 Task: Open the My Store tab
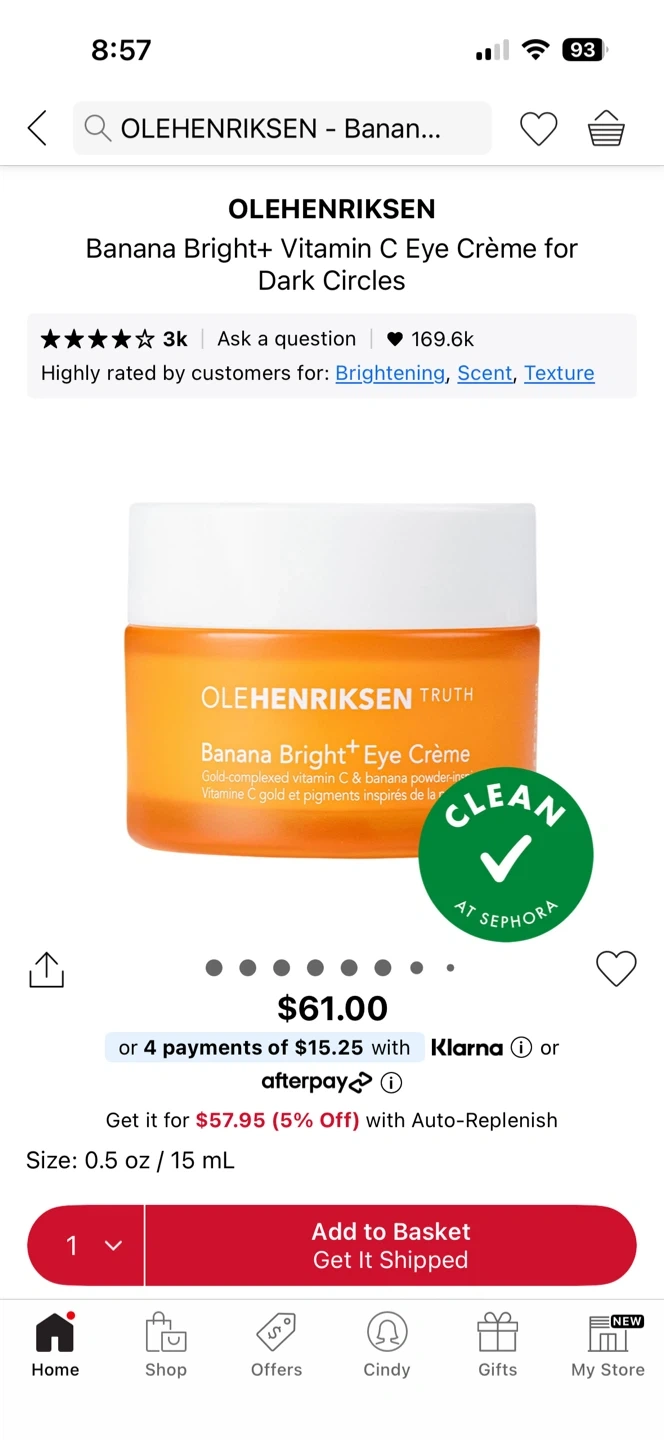608,1345
